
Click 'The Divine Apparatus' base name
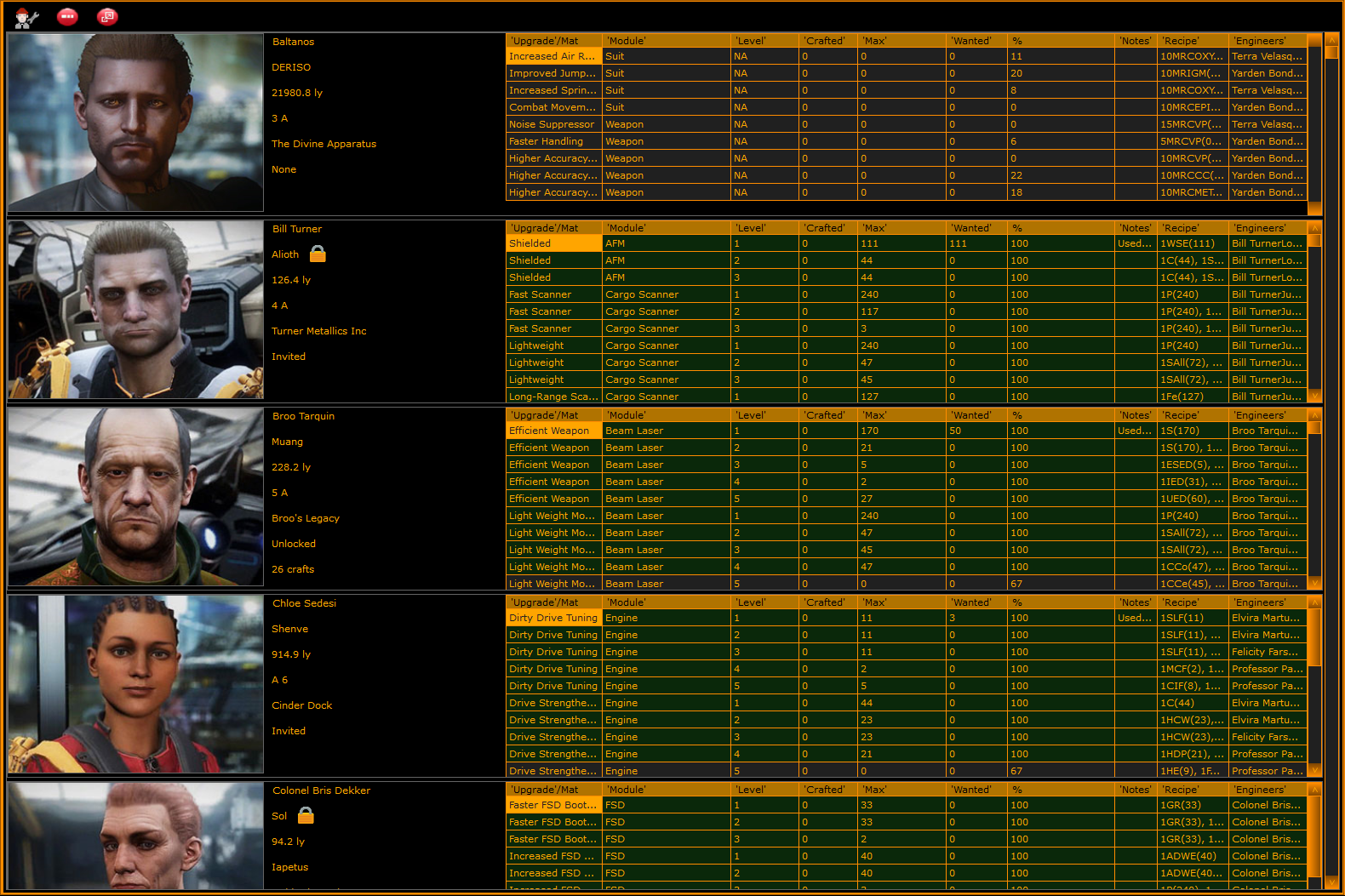click(323, 144)
